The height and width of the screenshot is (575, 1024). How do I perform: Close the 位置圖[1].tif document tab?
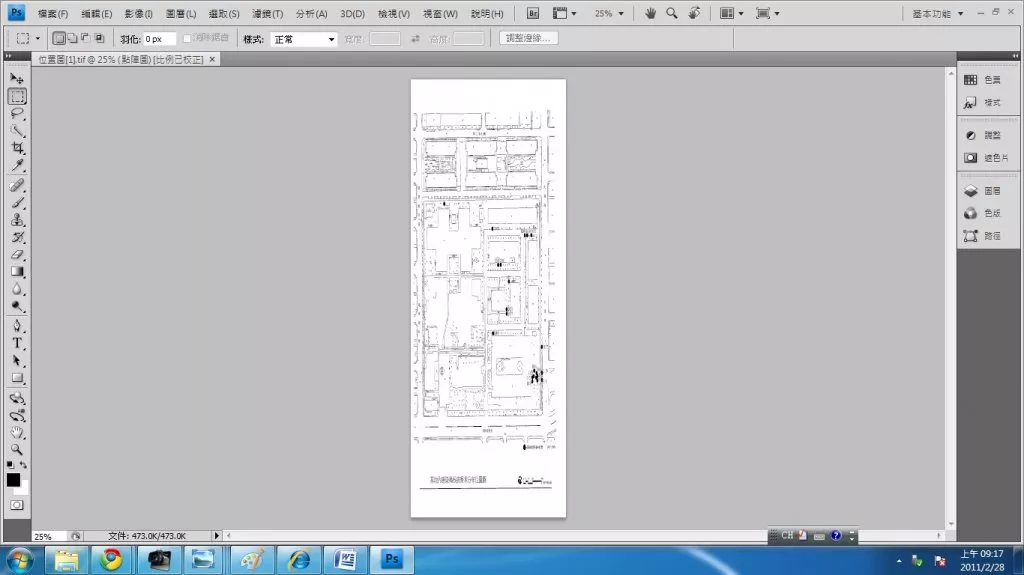(x=212, y=59)
